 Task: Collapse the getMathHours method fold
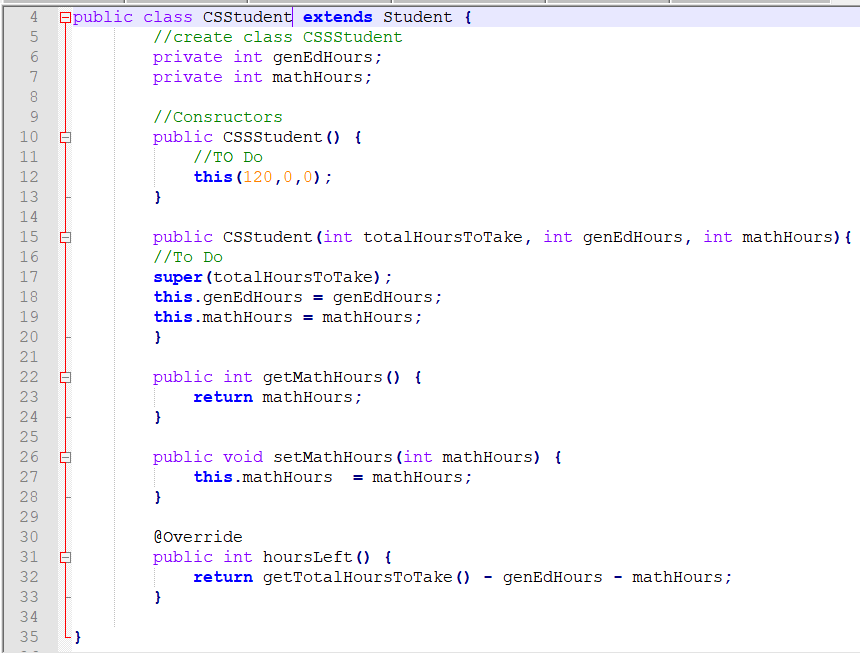pos(64,377)
